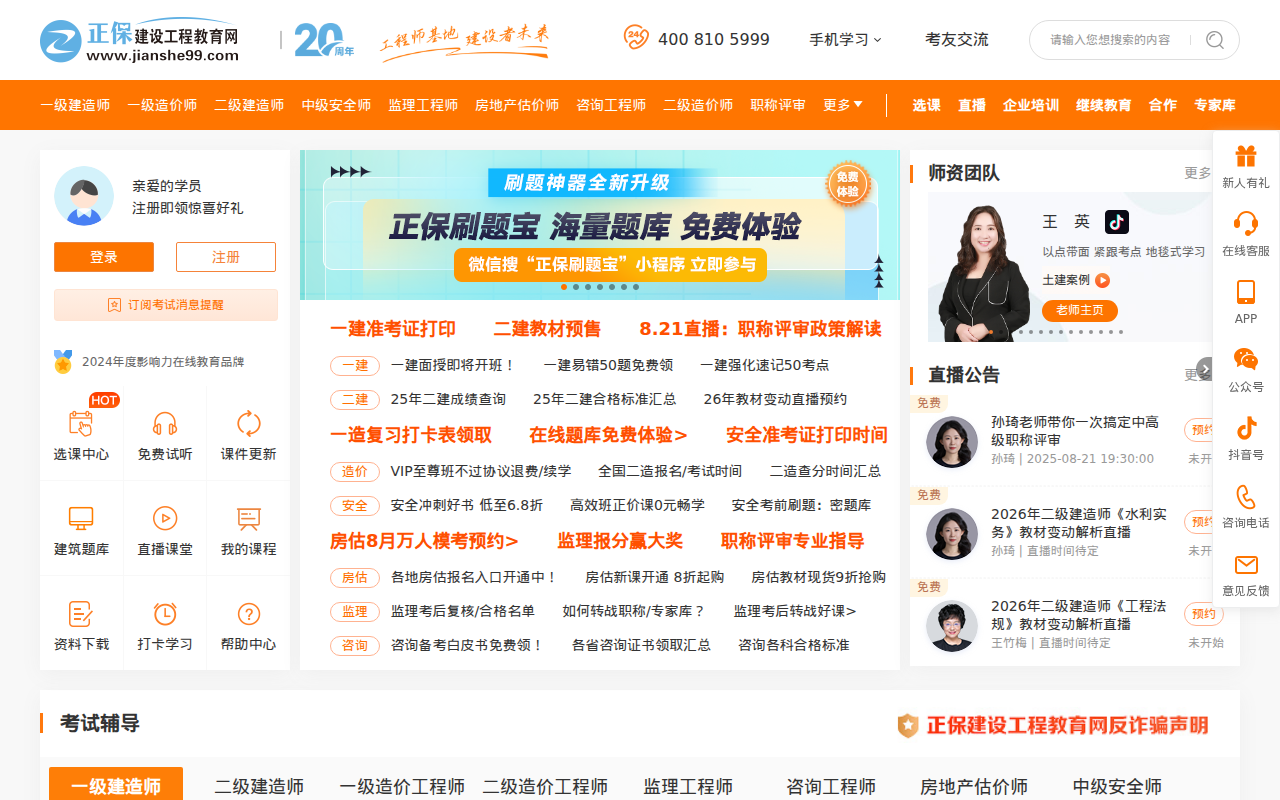Open 抖音号 TikTok icon in sidebar
1280x800 pixels.
pyautogui.click(x=1245, y=428)
